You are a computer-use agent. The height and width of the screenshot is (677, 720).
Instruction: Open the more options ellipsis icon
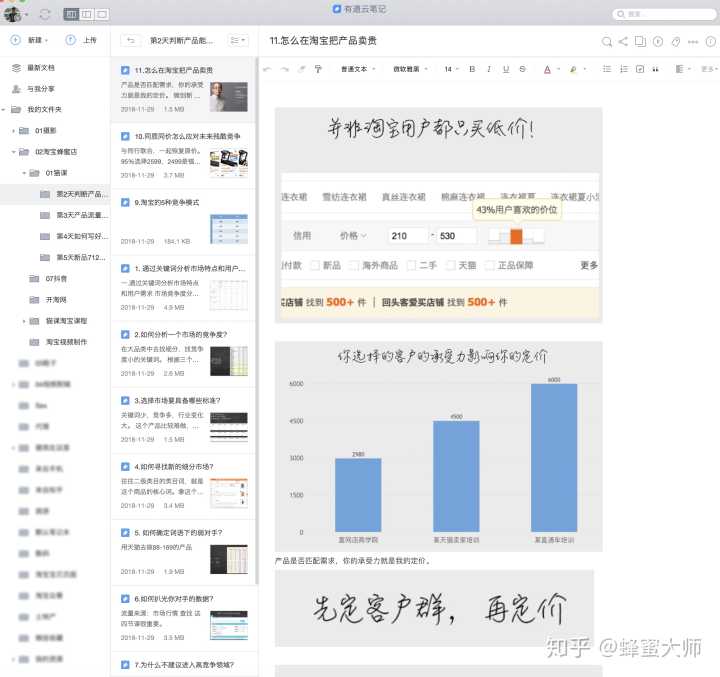click(694, 41)
